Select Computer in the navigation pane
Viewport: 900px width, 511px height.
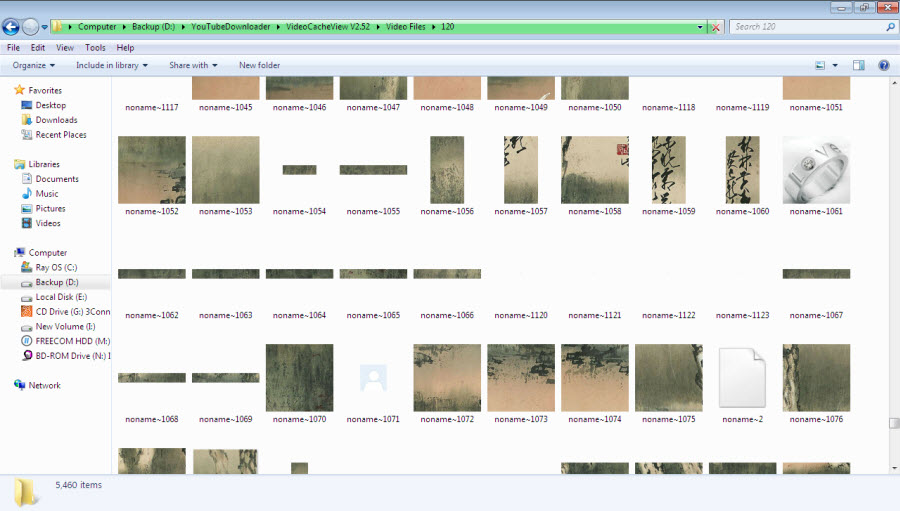coord(48,253)
